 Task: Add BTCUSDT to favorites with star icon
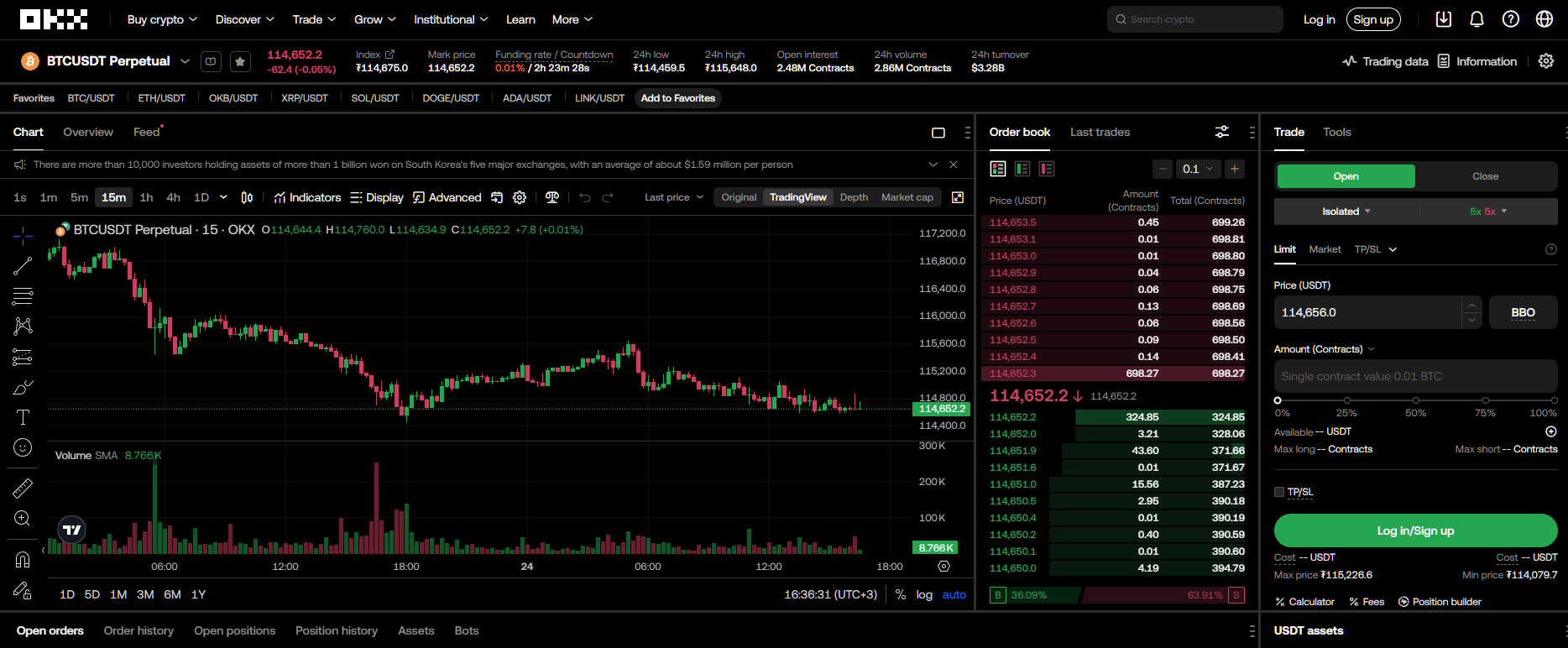240,61
